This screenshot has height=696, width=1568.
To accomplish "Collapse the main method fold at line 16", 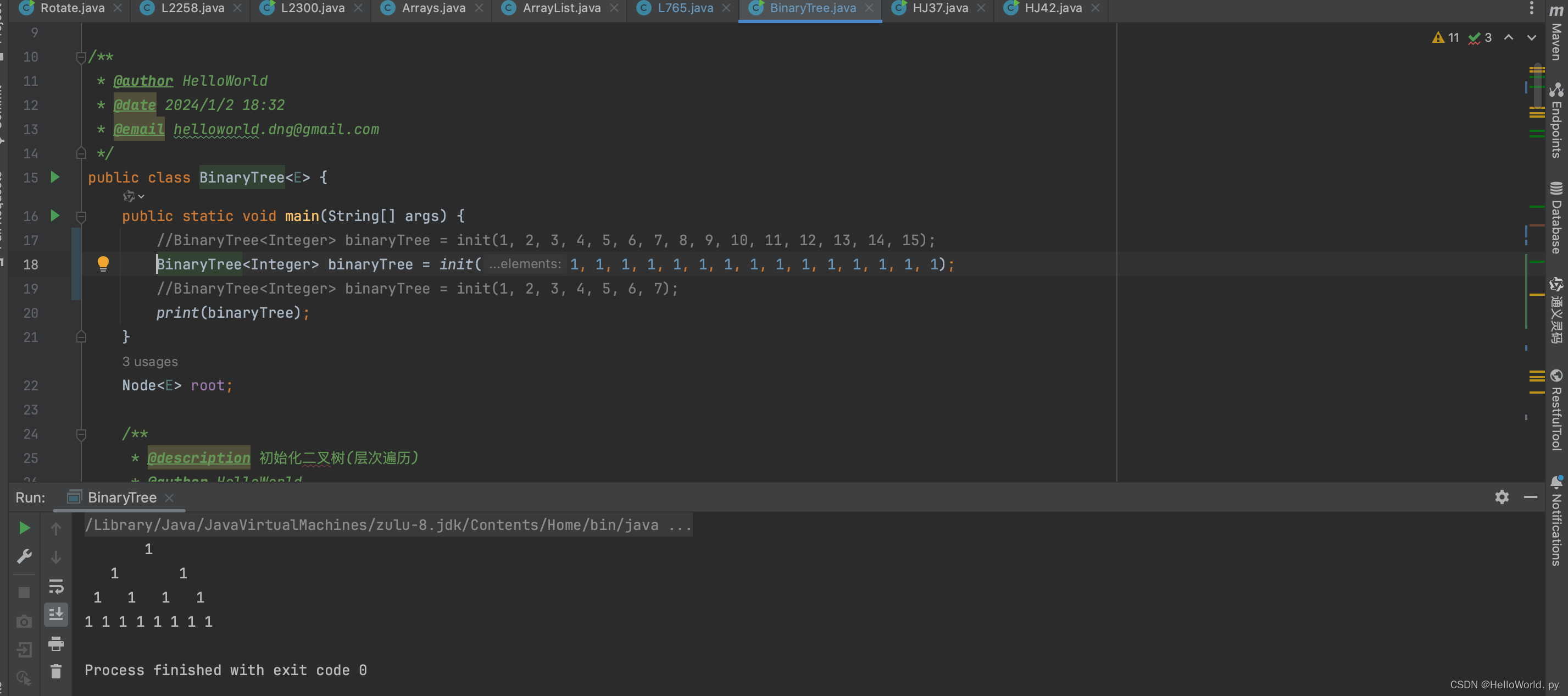I will tap(81, 216).
